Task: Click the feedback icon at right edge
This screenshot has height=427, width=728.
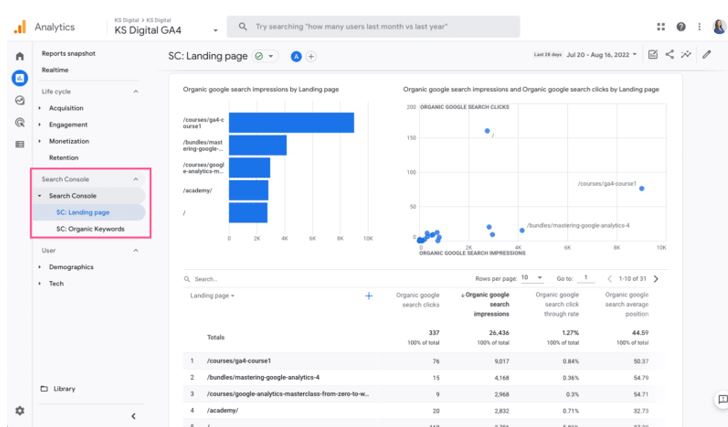Action: [x=722, y=399]
